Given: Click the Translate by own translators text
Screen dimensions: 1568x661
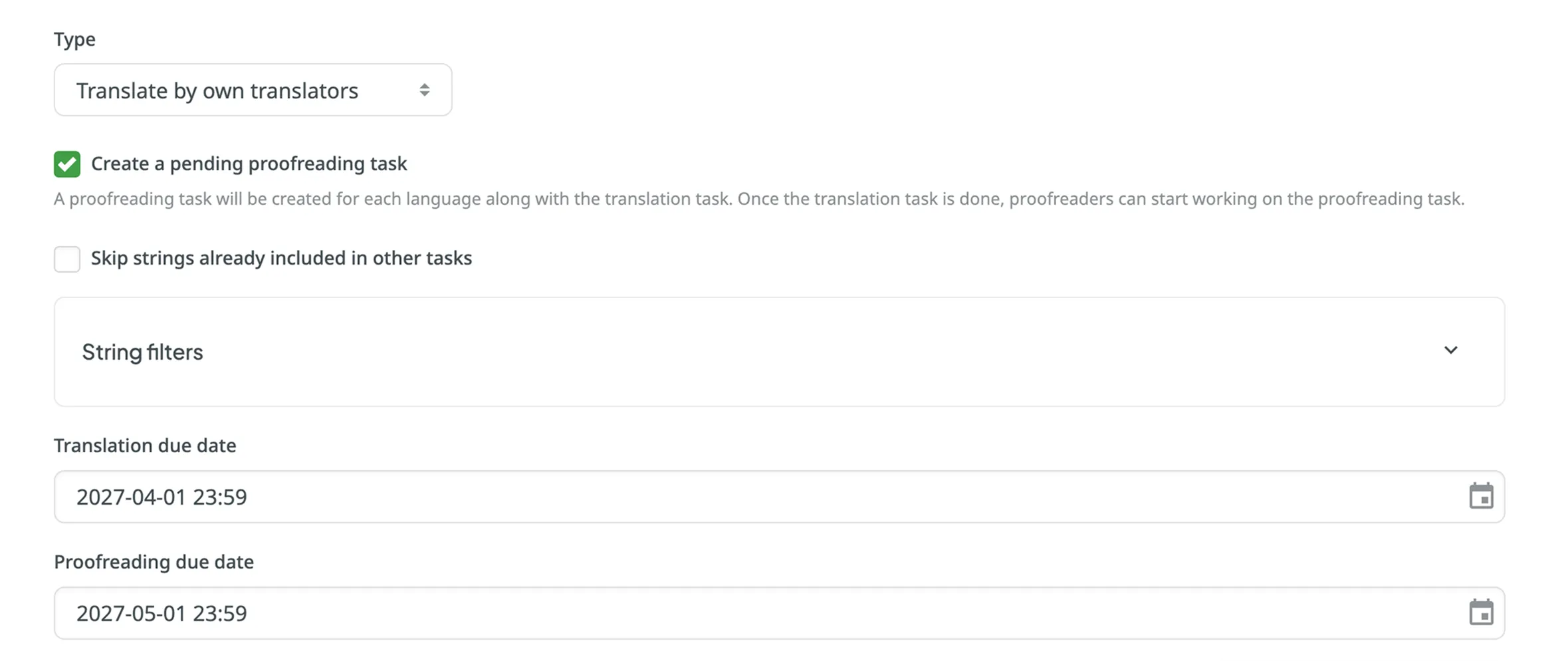Looking at the screenshot, I should tap(217, 90).
